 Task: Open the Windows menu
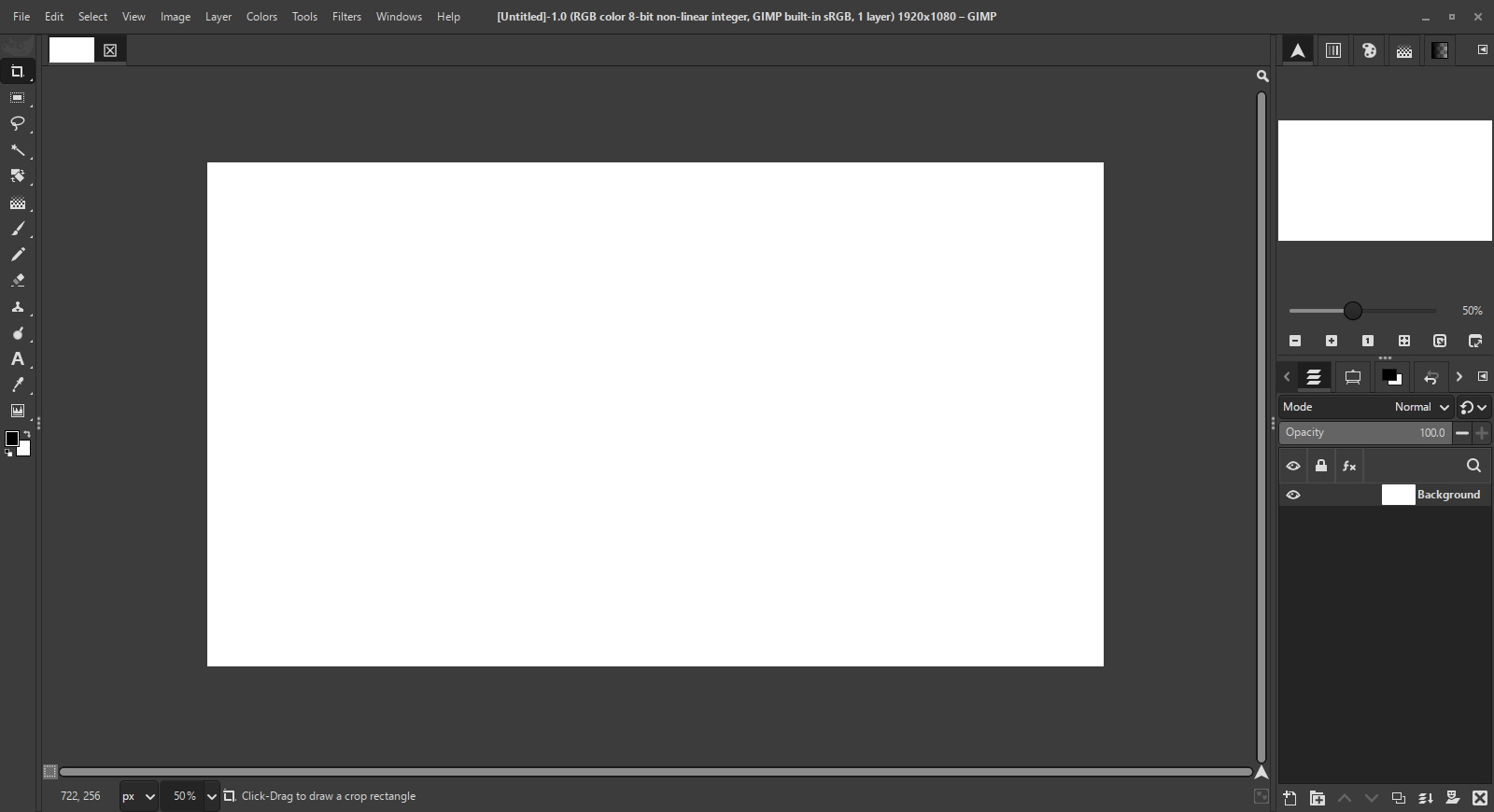(x=399, y=17)
